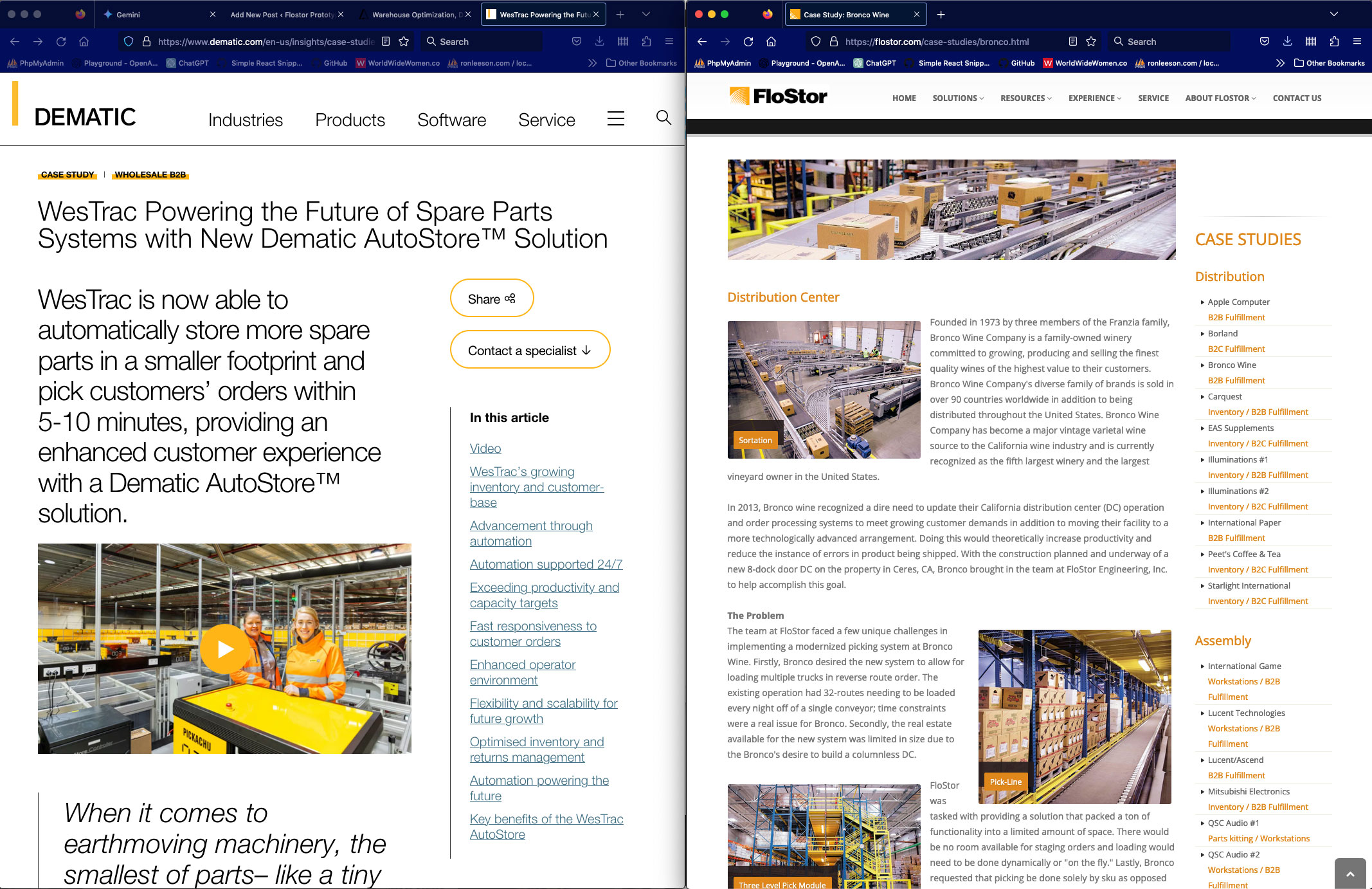
Task: Bookmark the FloStor page with the star icon
Action: [1091, 42]
